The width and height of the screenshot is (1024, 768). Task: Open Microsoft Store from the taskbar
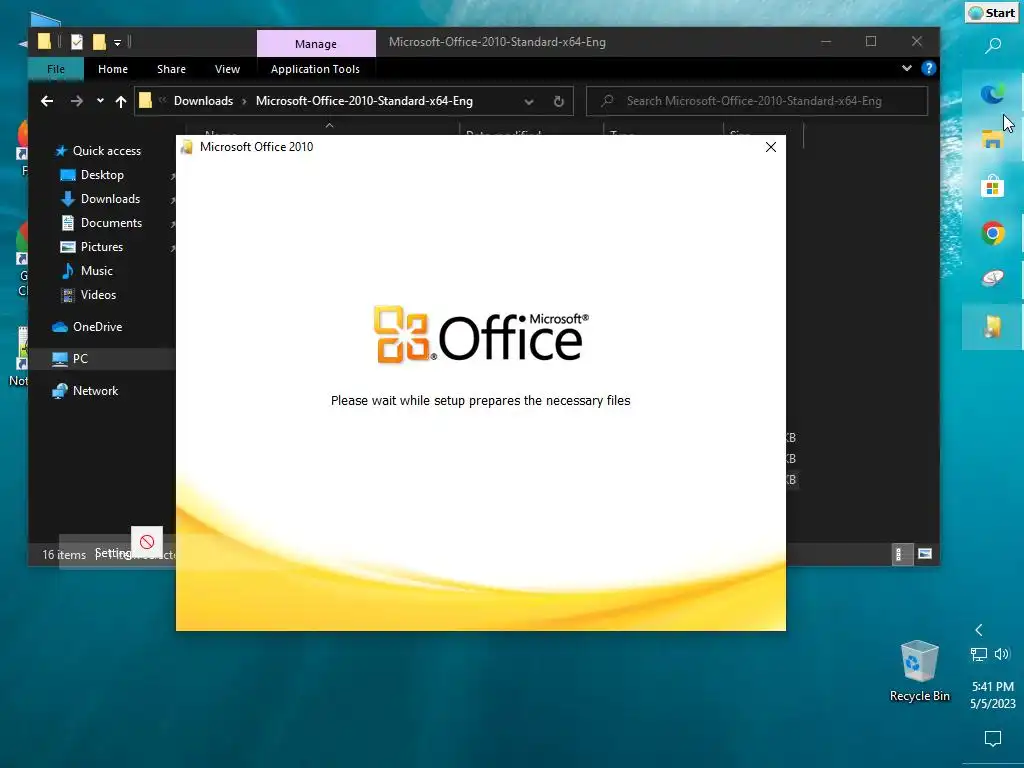tap(992, 186)
